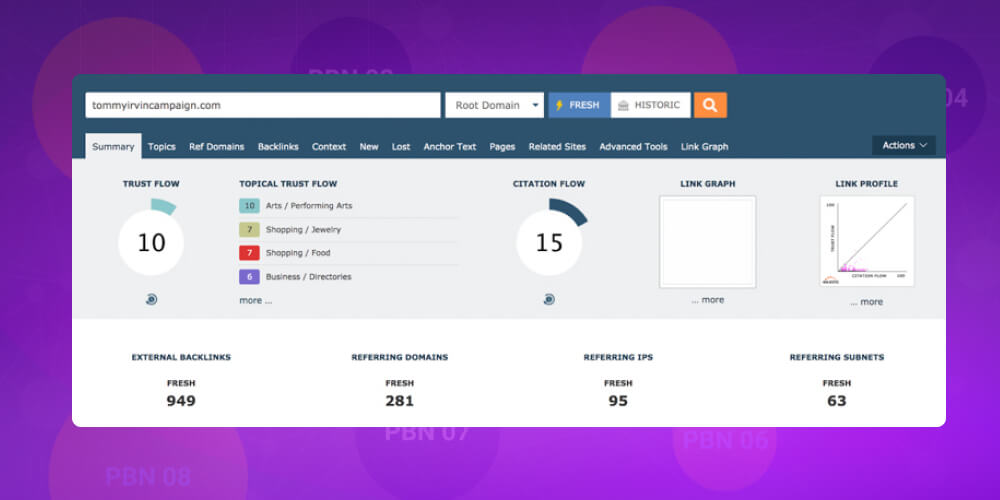Image resolution: width=1000 pixels, height=500 pixels.
Task: Click 'Arts / Performing Arts' topic
Action: point(309,206)
